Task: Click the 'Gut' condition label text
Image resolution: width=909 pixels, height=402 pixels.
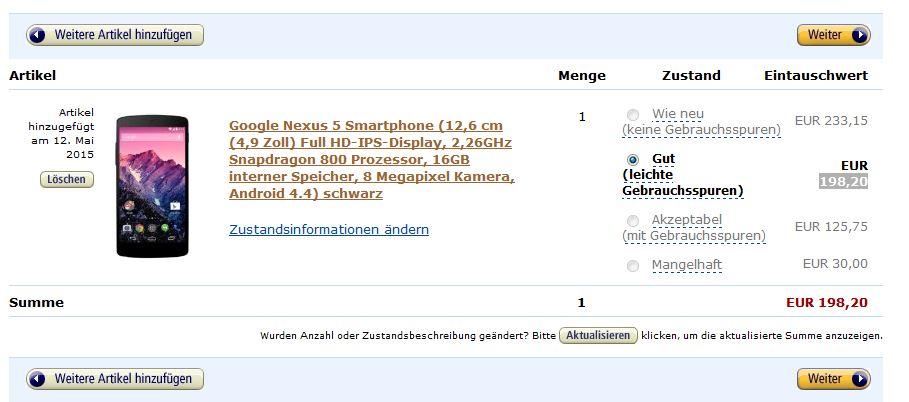Action: pyautogui.click(x=664, y=159)
